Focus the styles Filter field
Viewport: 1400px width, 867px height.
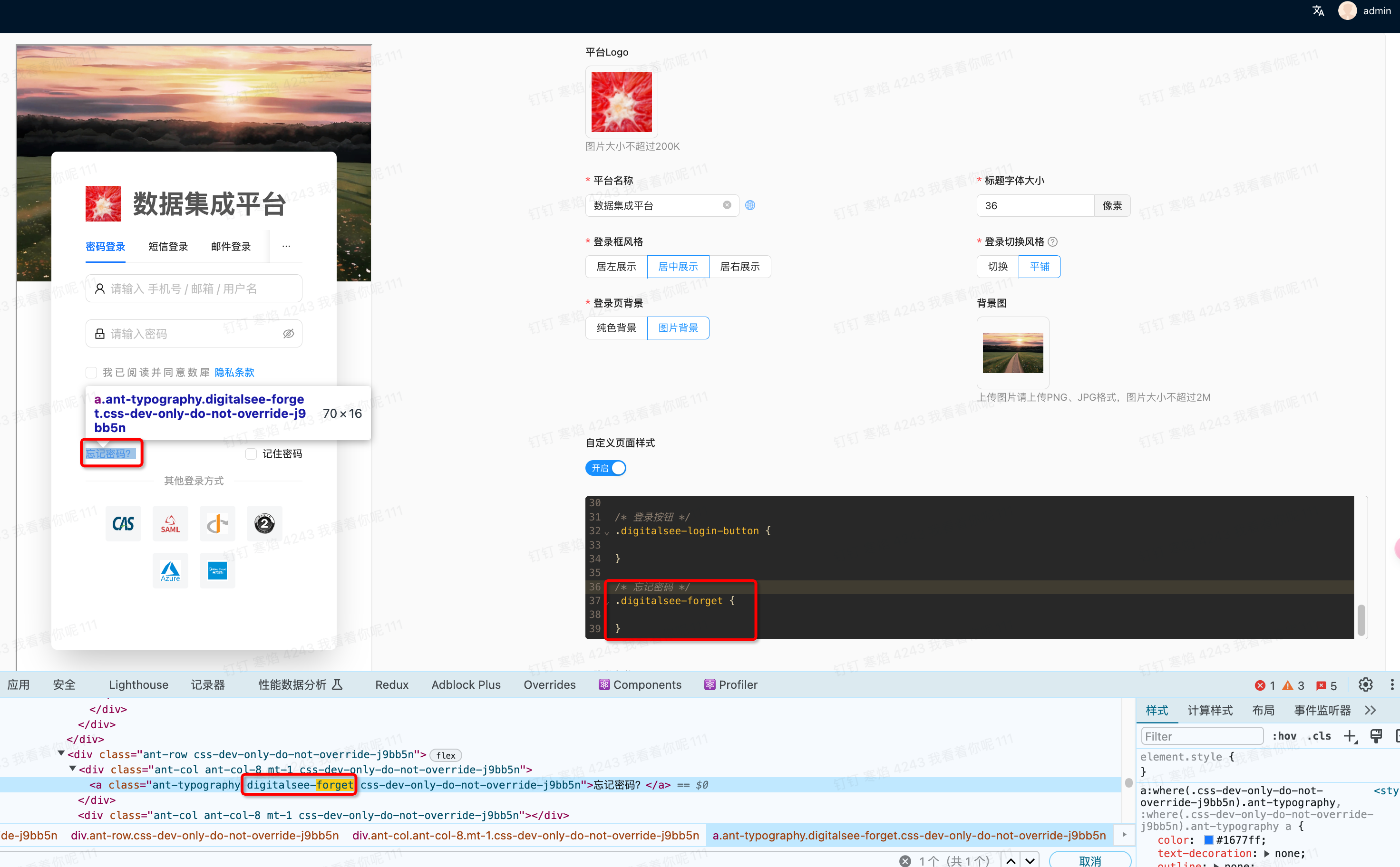tap(1202, 736)
